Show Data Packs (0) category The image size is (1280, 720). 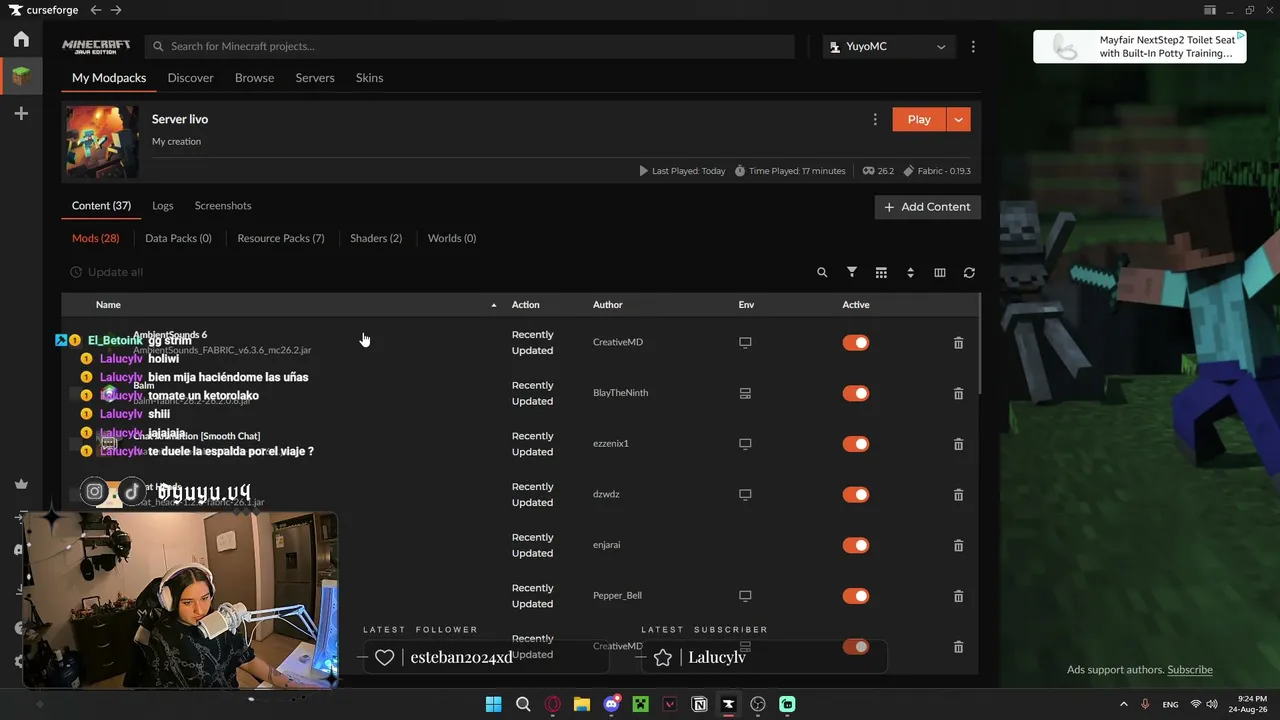178,238
